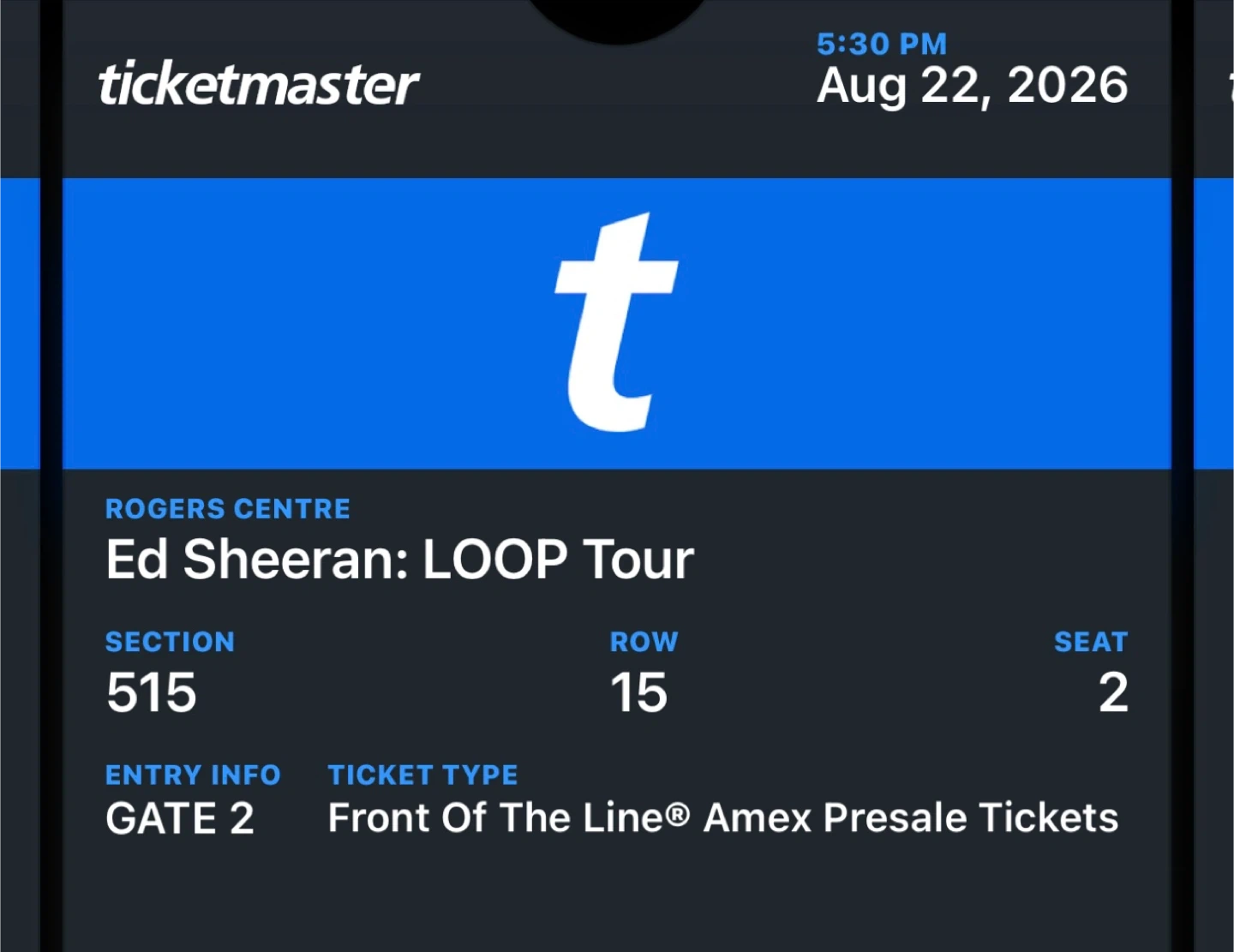1234x952 pixels.
Task: Select the GATE 2 entry text
Action: [x=180, y=818]
